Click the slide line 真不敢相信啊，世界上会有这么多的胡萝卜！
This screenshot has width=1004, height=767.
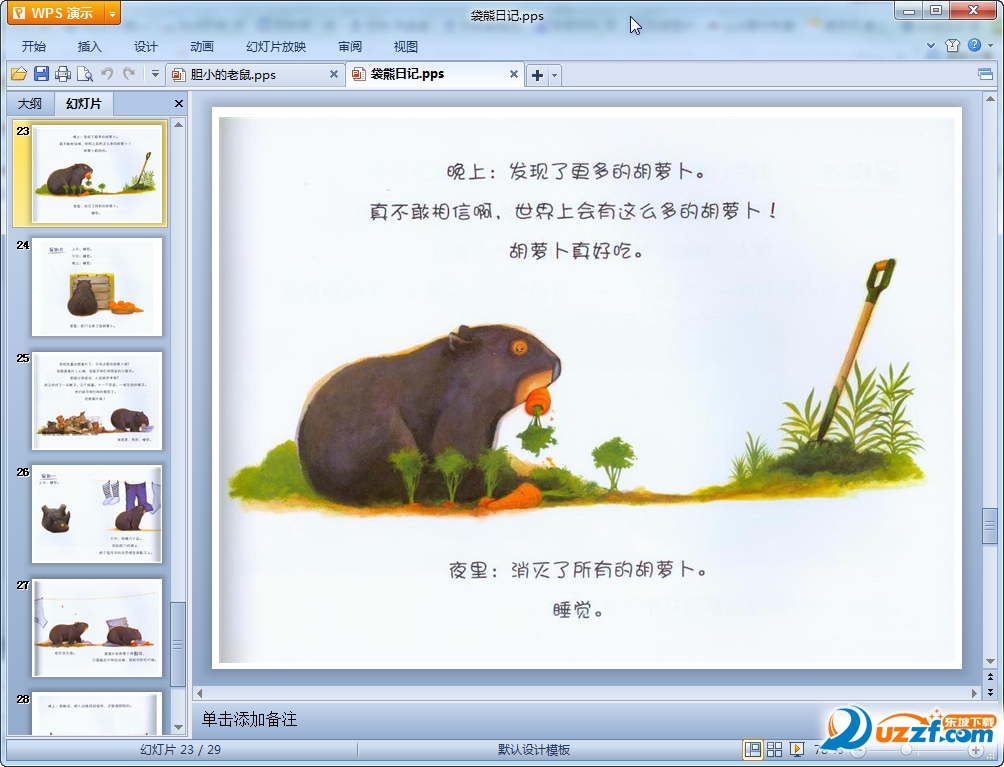[x=574, y=211]
